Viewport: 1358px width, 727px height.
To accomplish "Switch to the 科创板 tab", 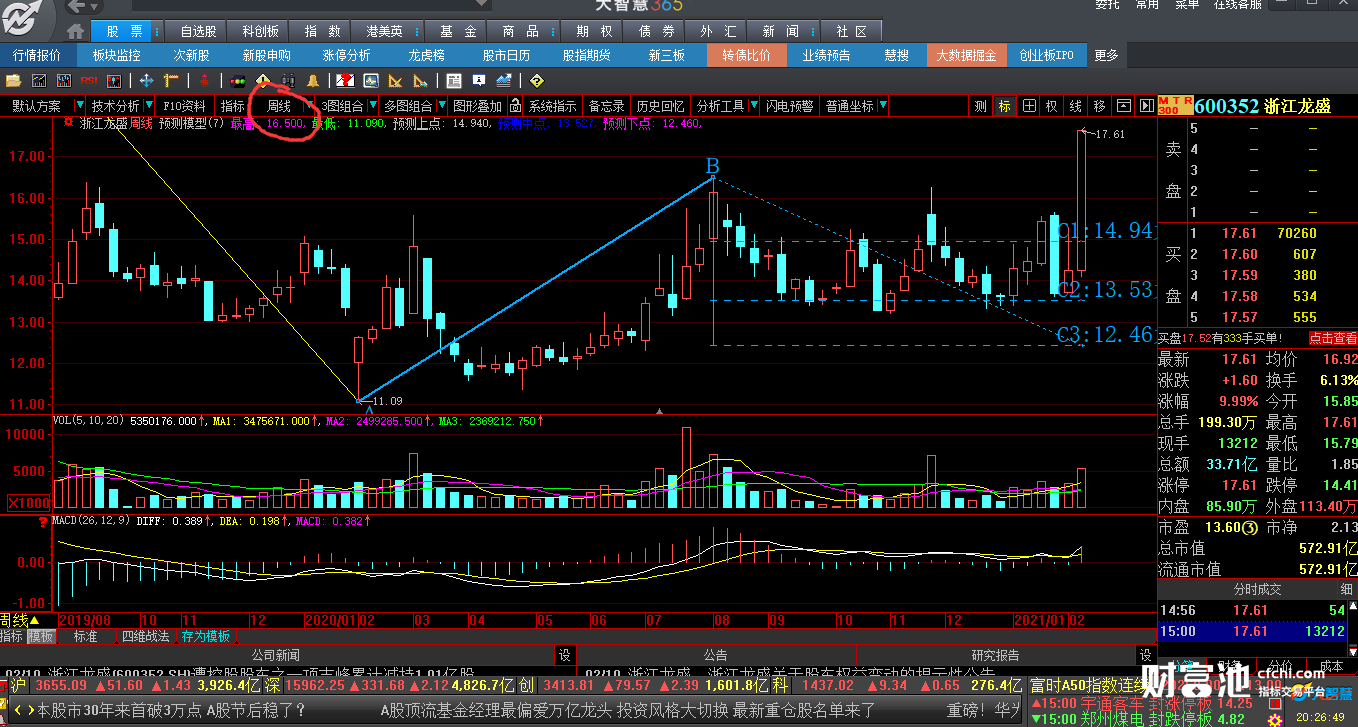I will tap(261, 32).
